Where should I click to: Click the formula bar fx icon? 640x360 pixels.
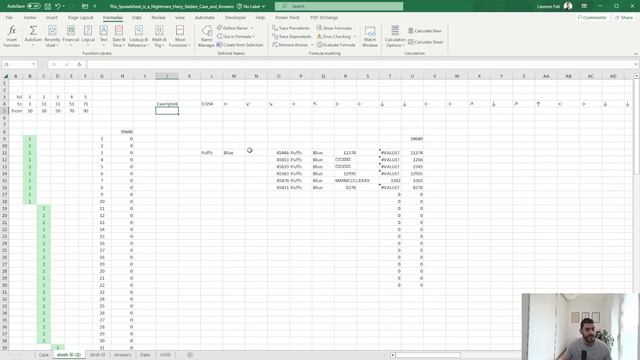80,64
